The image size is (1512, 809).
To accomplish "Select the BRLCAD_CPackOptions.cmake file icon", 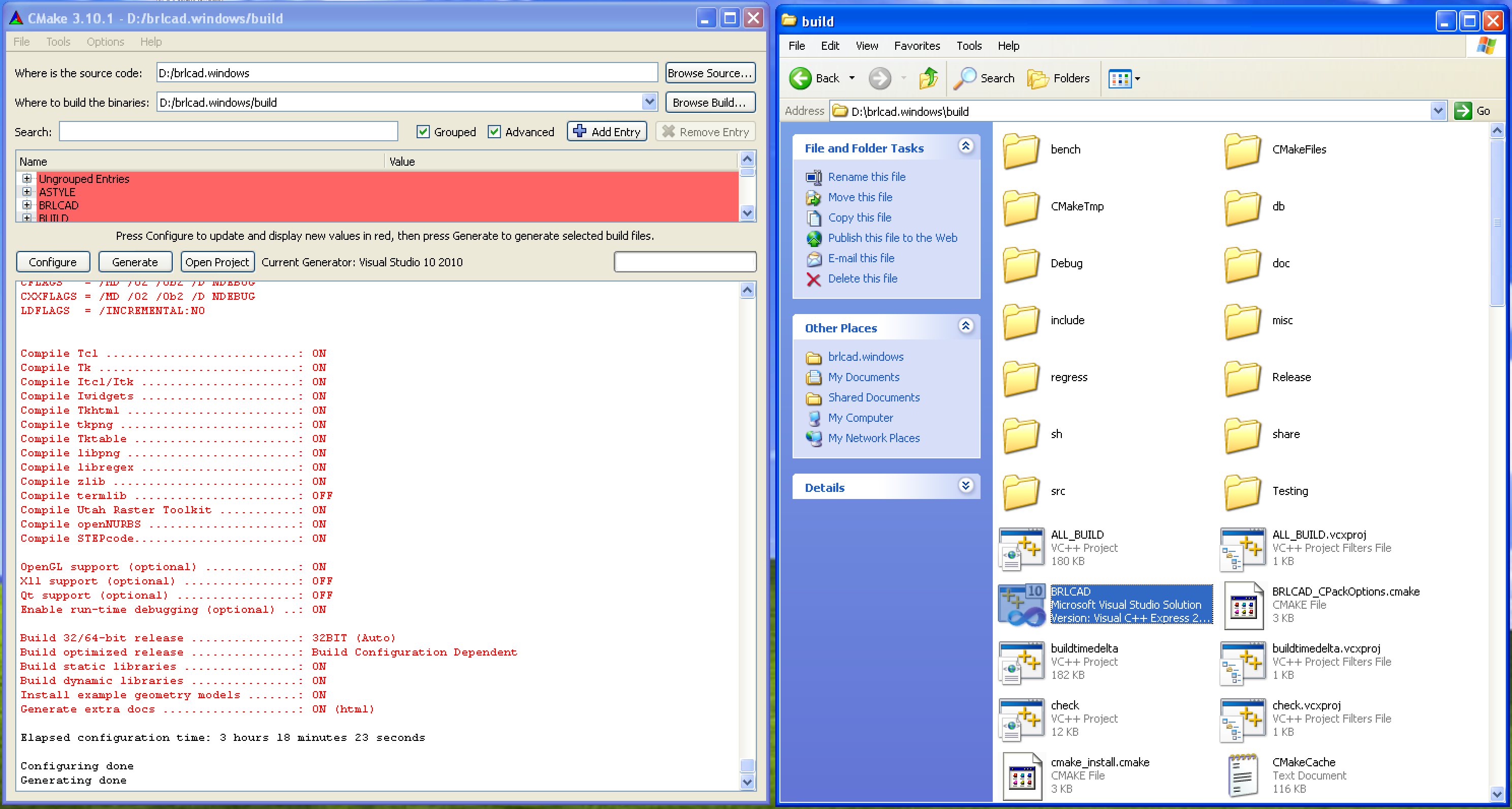I will pyautogui.click(x=1243, y=605).
